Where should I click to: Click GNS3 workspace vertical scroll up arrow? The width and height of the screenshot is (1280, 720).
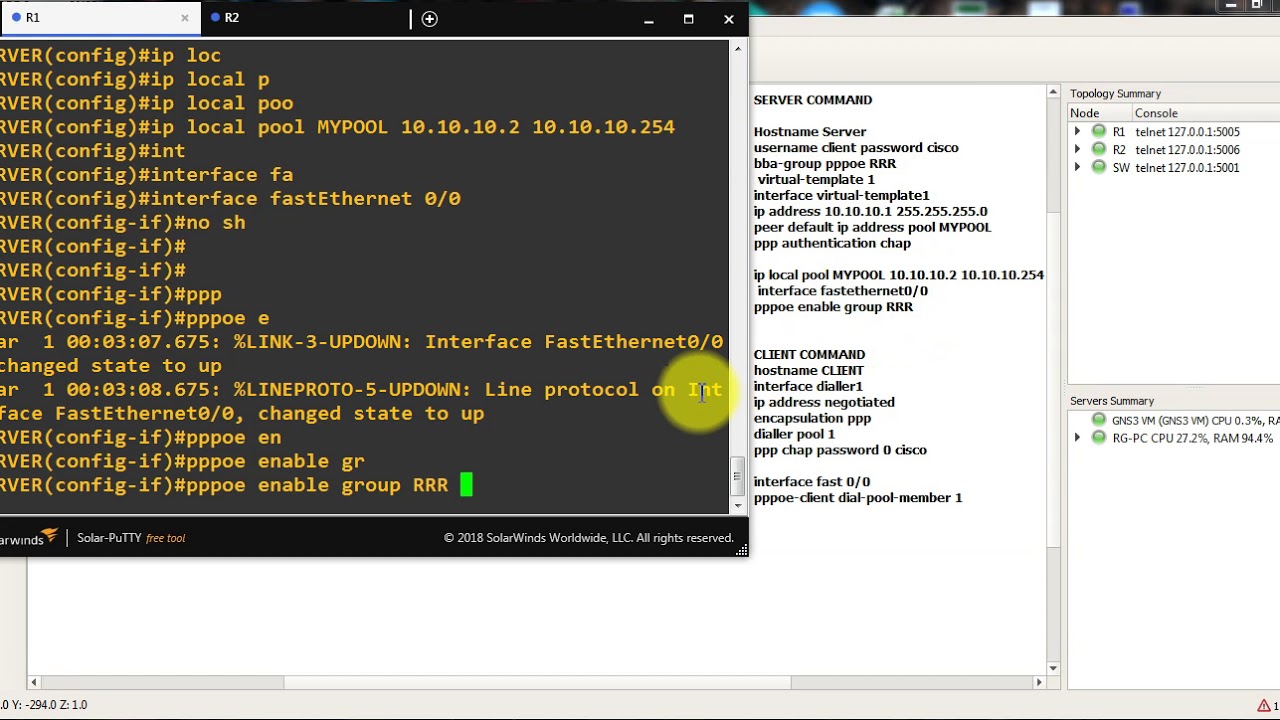click(1053, 92)
